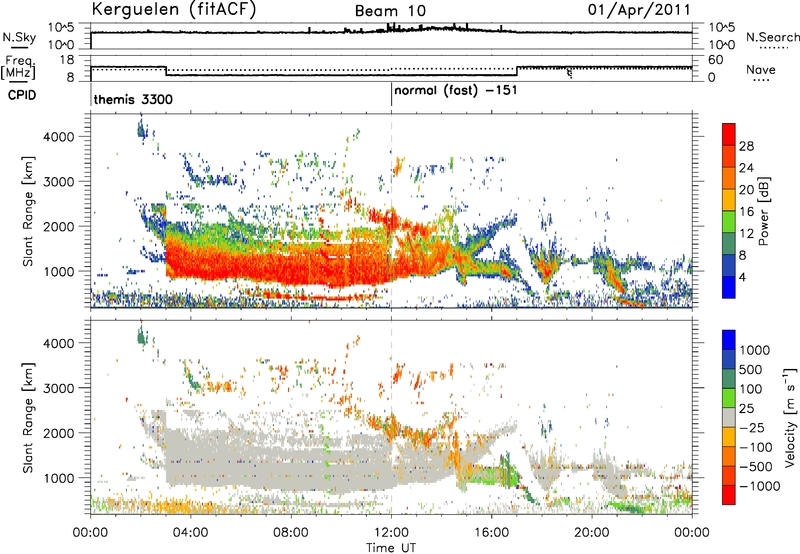Click "2000" range tick of power panel
The height and width of the screenshot is (554, 800).
59,226
